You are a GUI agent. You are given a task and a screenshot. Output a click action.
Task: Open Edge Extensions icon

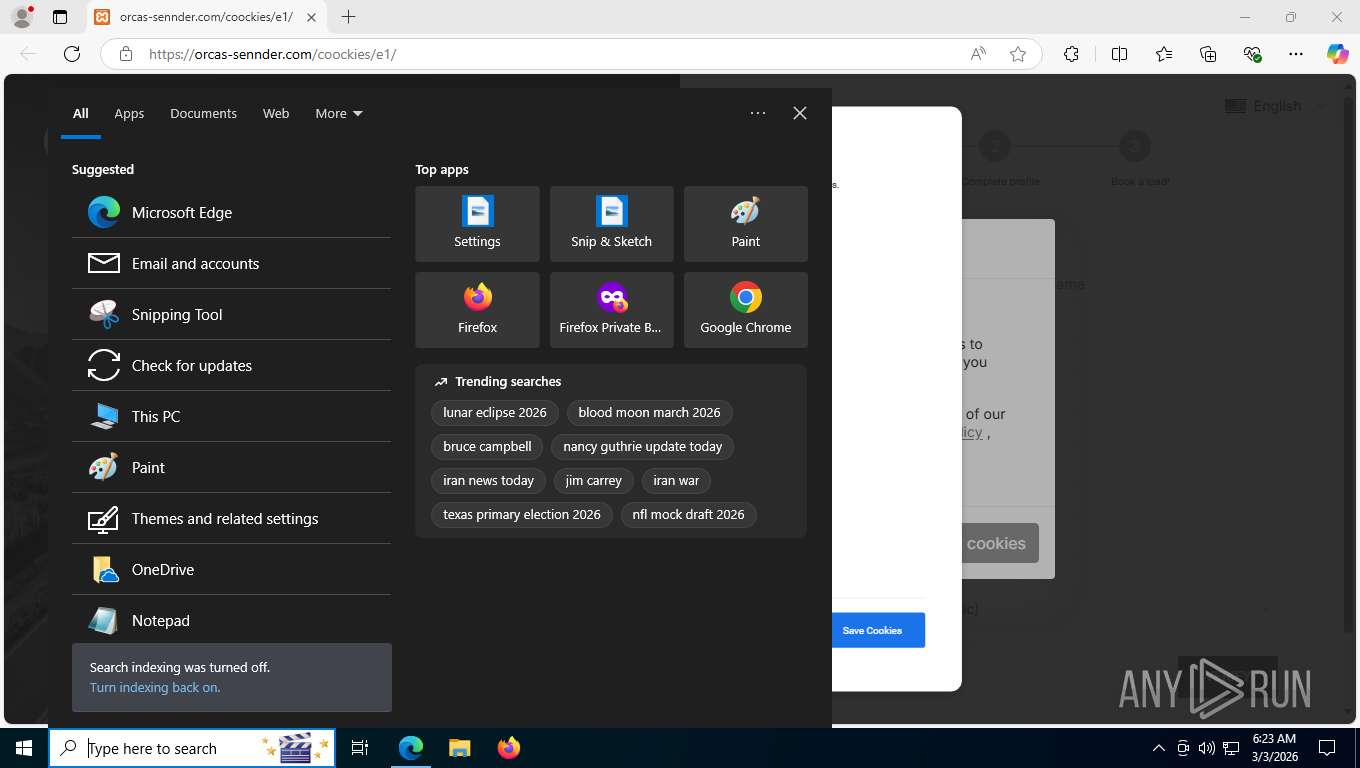tap(1071, 54)
